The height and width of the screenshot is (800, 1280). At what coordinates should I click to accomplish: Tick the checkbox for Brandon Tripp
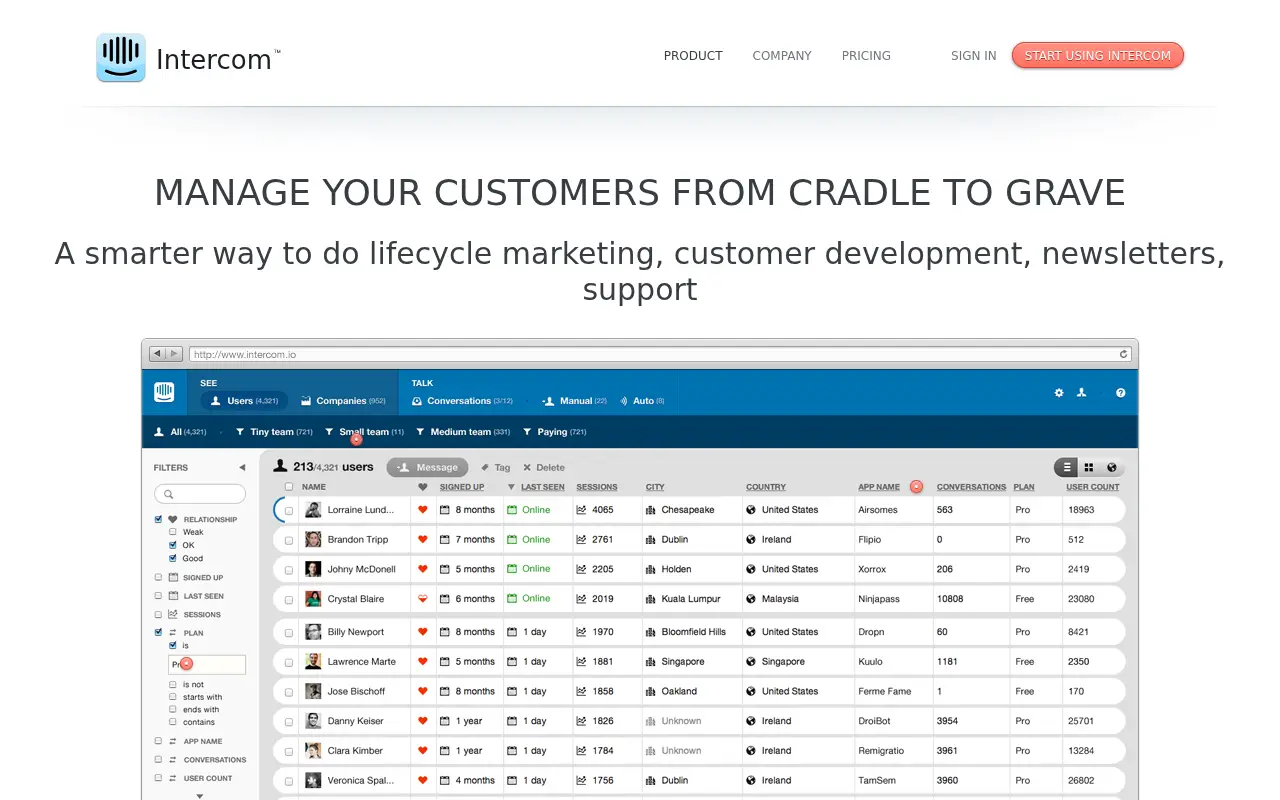tap(289, 540)
